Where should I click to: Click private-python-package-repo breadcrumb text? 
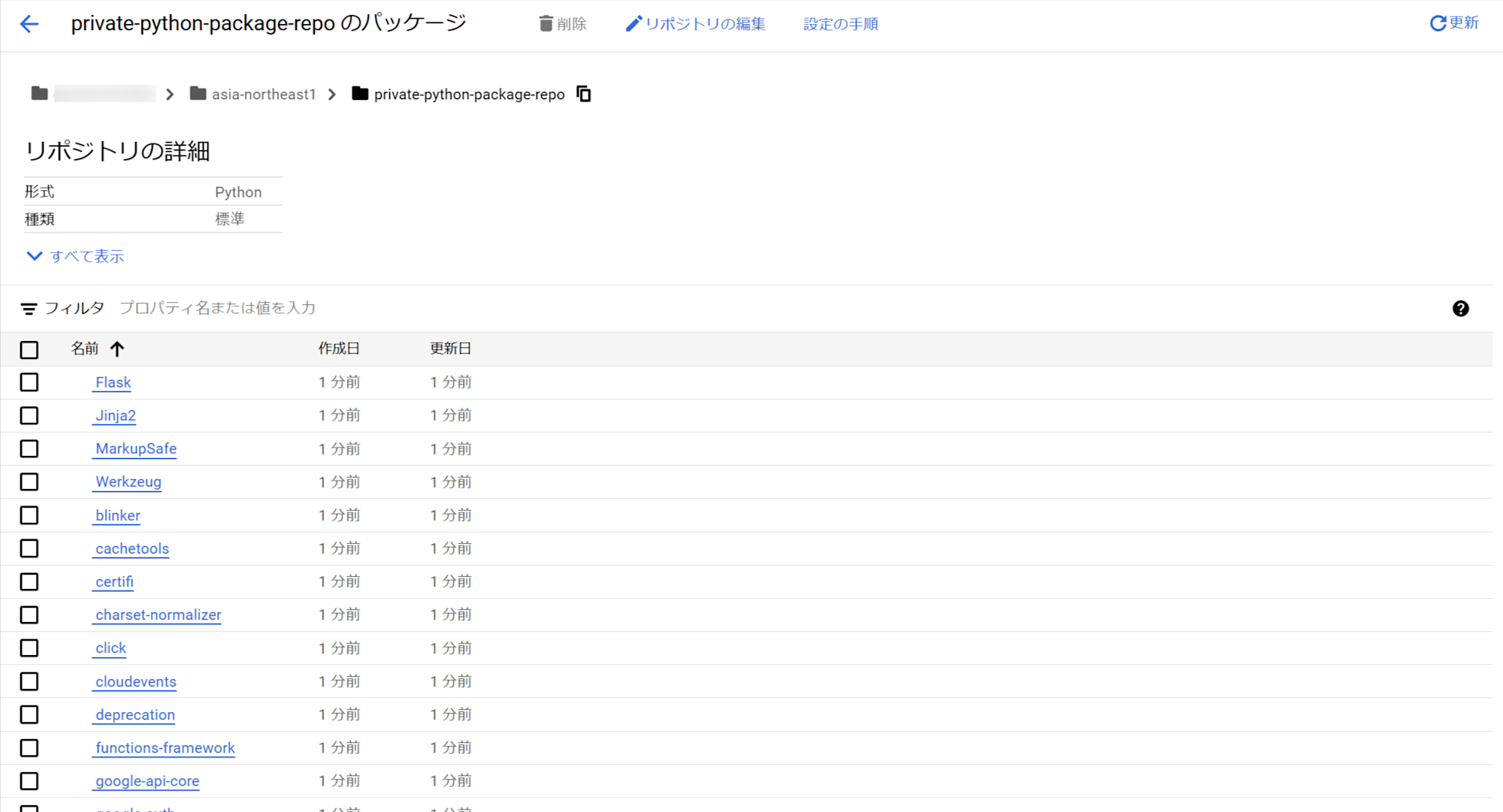coord(469,94)
